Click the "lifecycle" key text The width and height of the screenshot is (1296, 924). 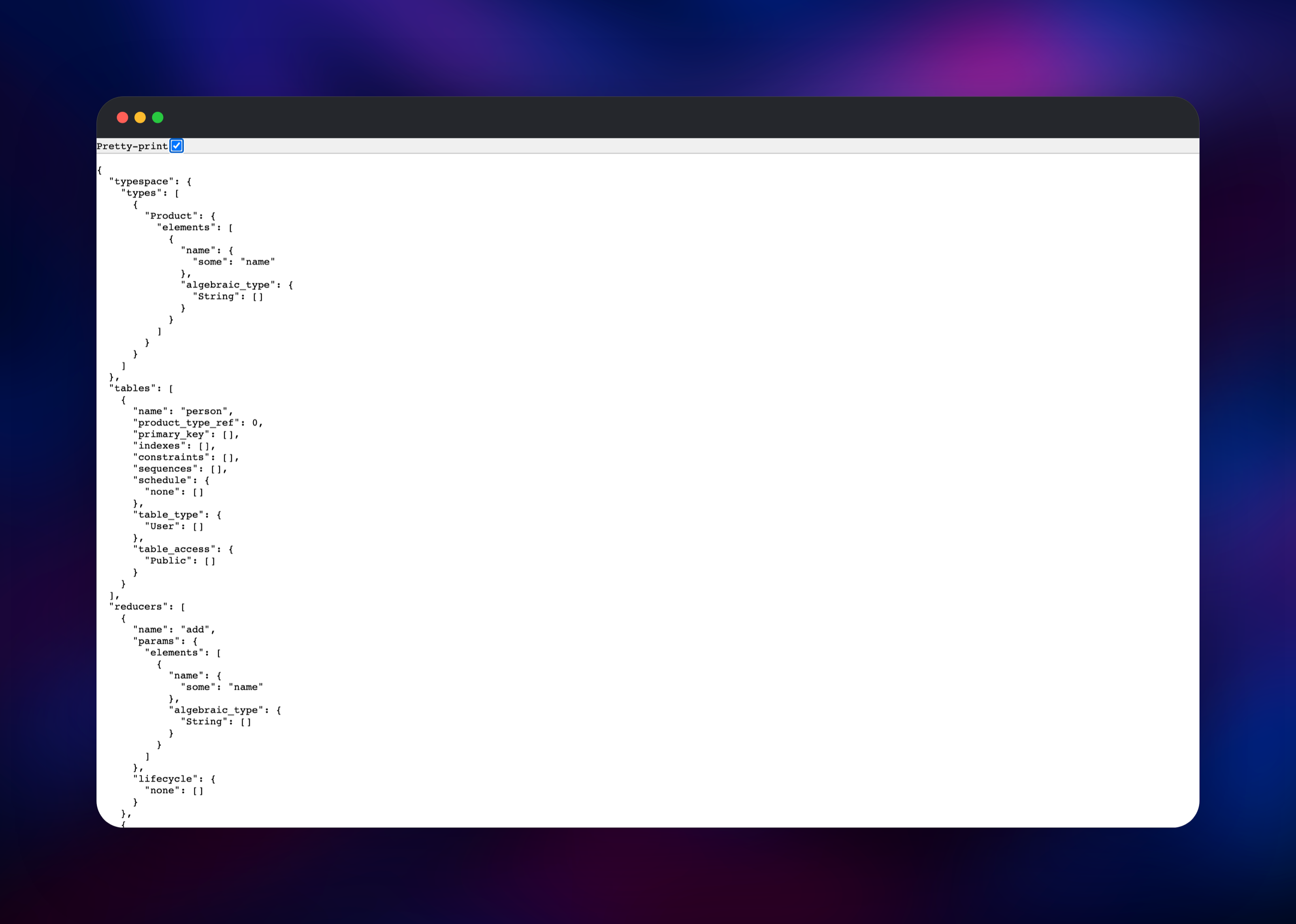pos(166,779)
